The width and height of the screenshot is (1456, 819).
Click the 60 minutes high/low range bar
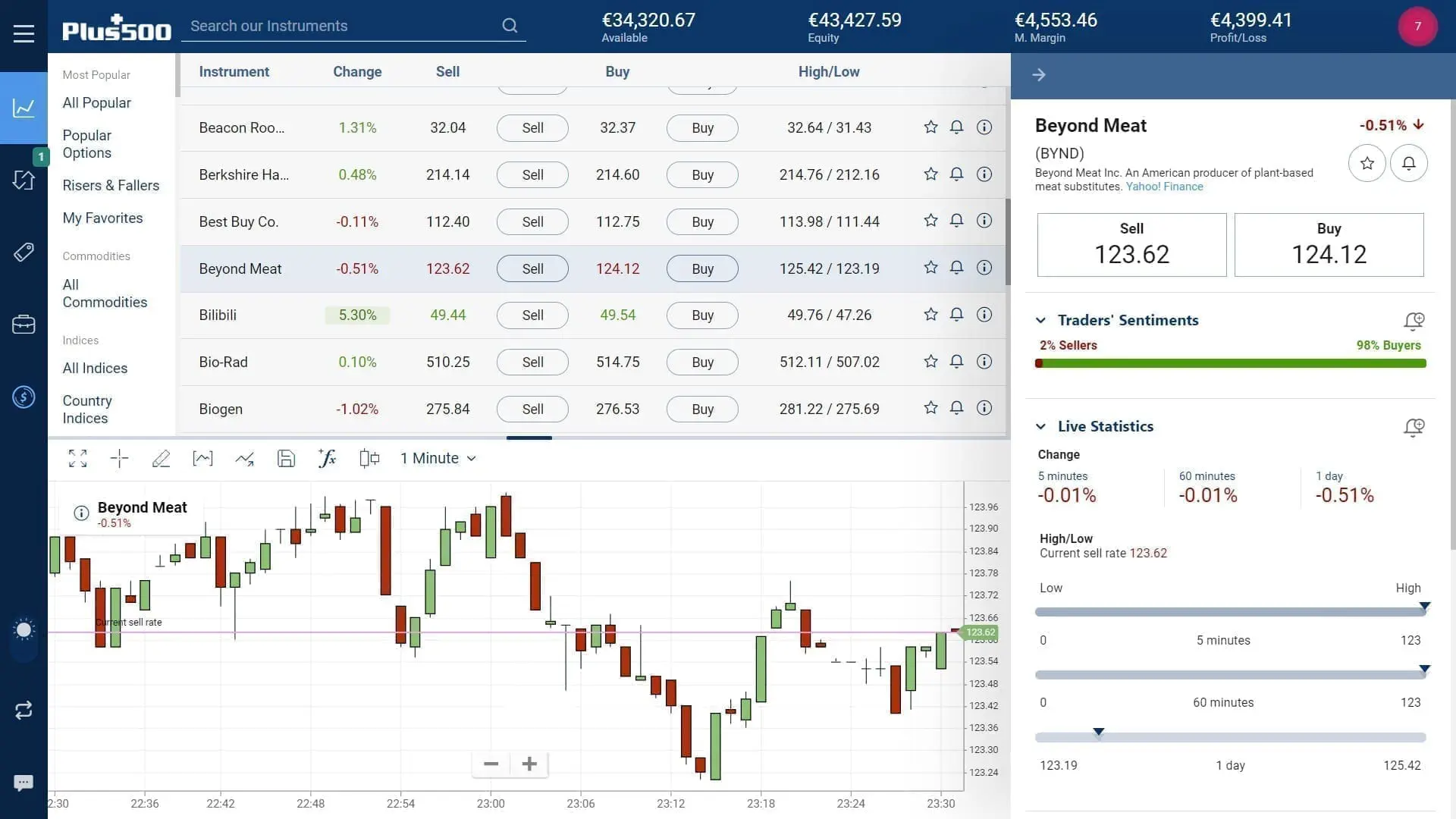1230,674
